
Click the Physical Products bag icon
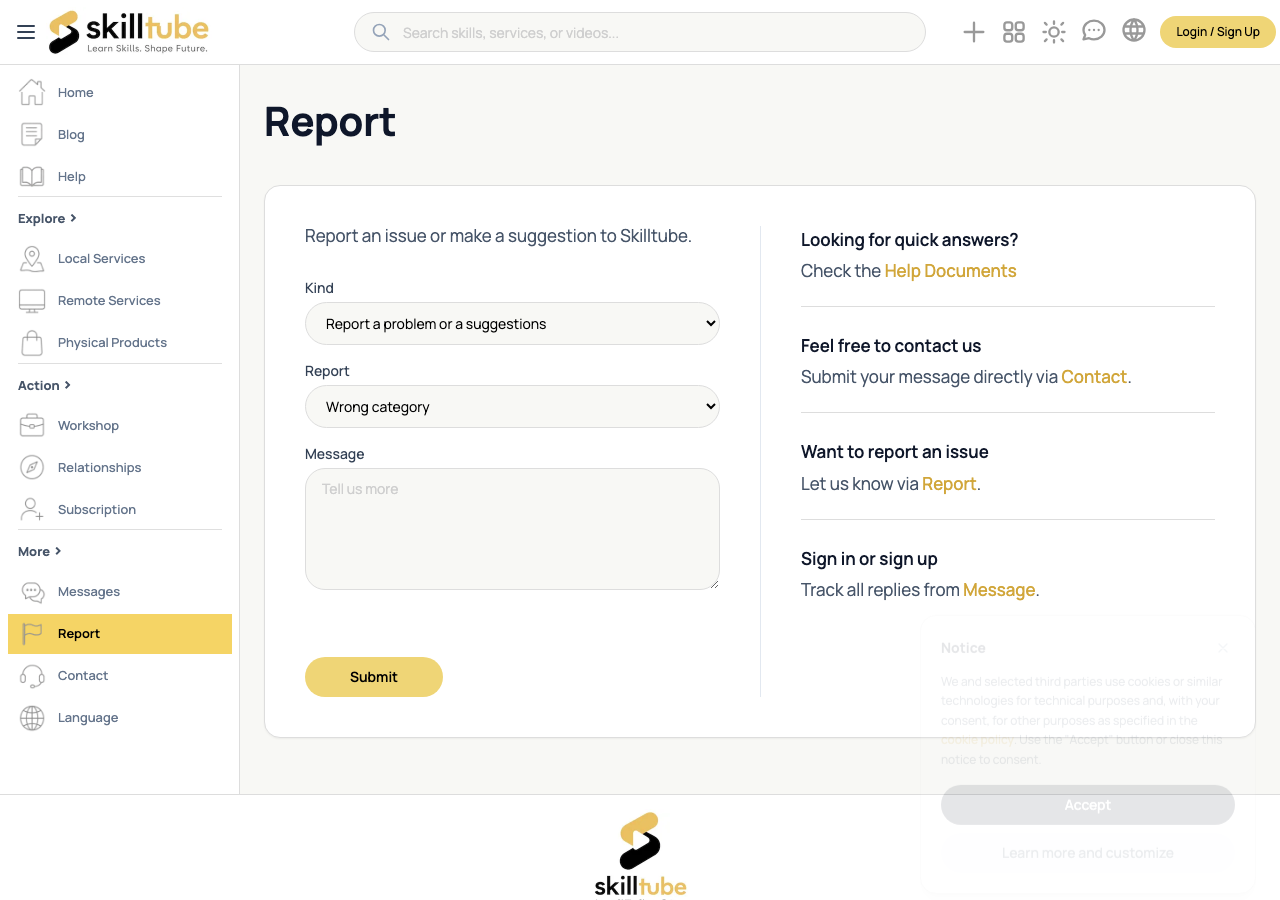(x=32, y=342)
